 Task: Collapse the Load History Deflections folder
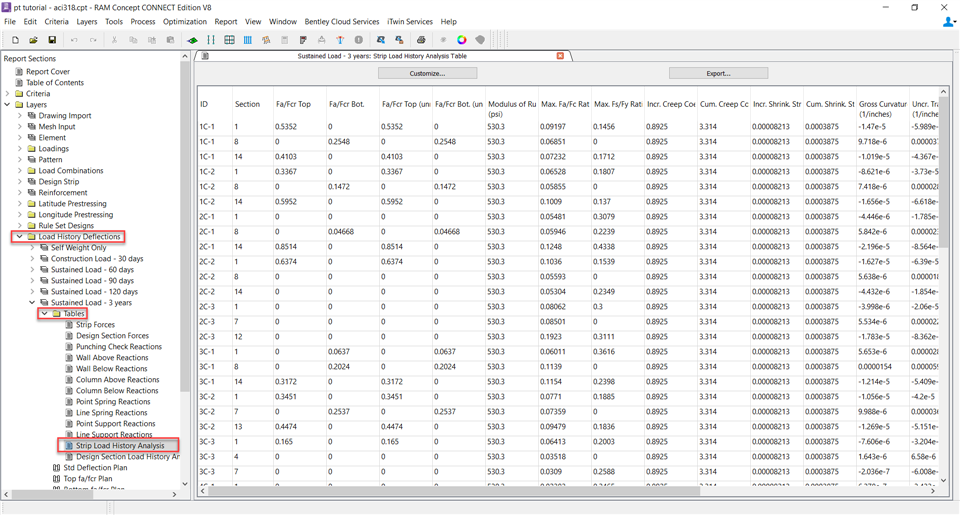point(20,236)
